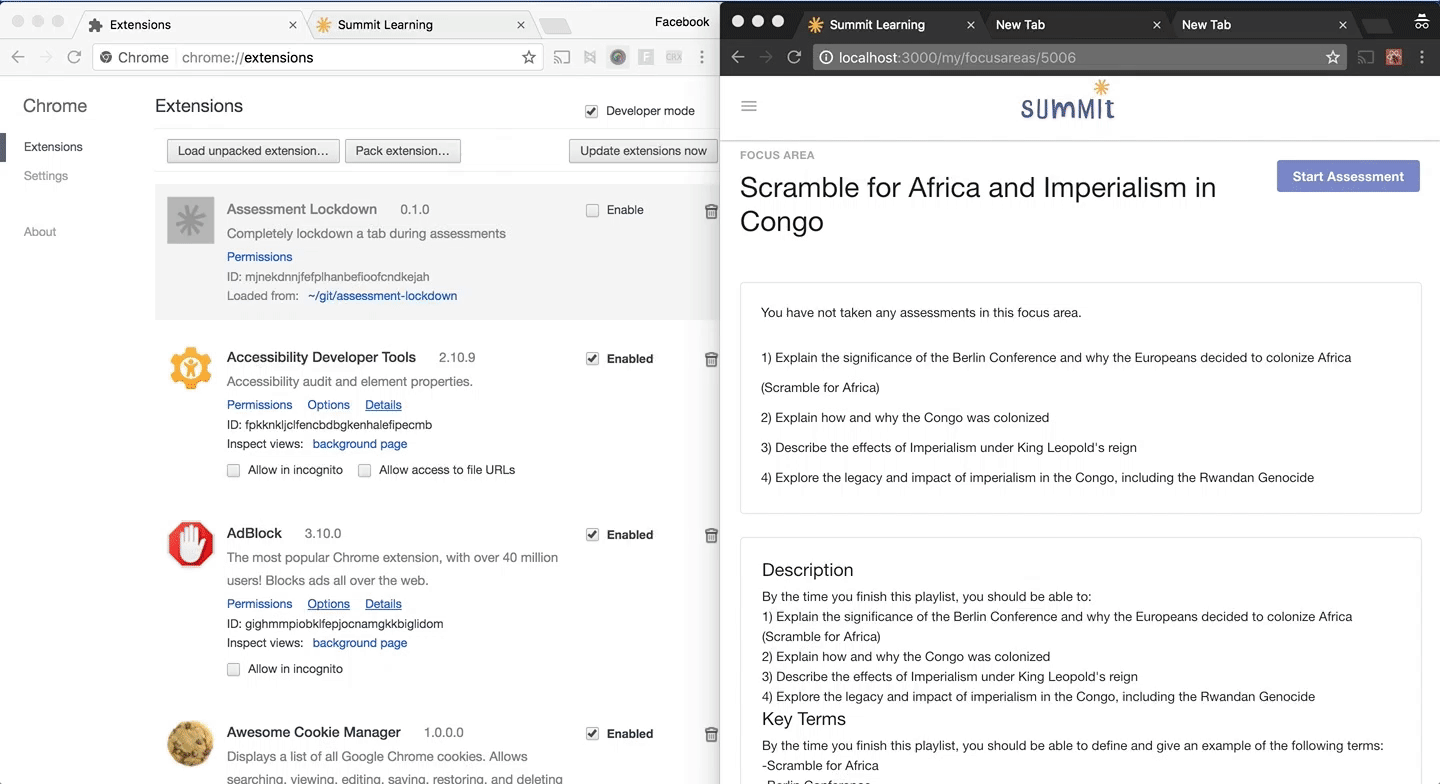
Task: Open Chrome menu in the dark Summit window
Action: 1422,57
